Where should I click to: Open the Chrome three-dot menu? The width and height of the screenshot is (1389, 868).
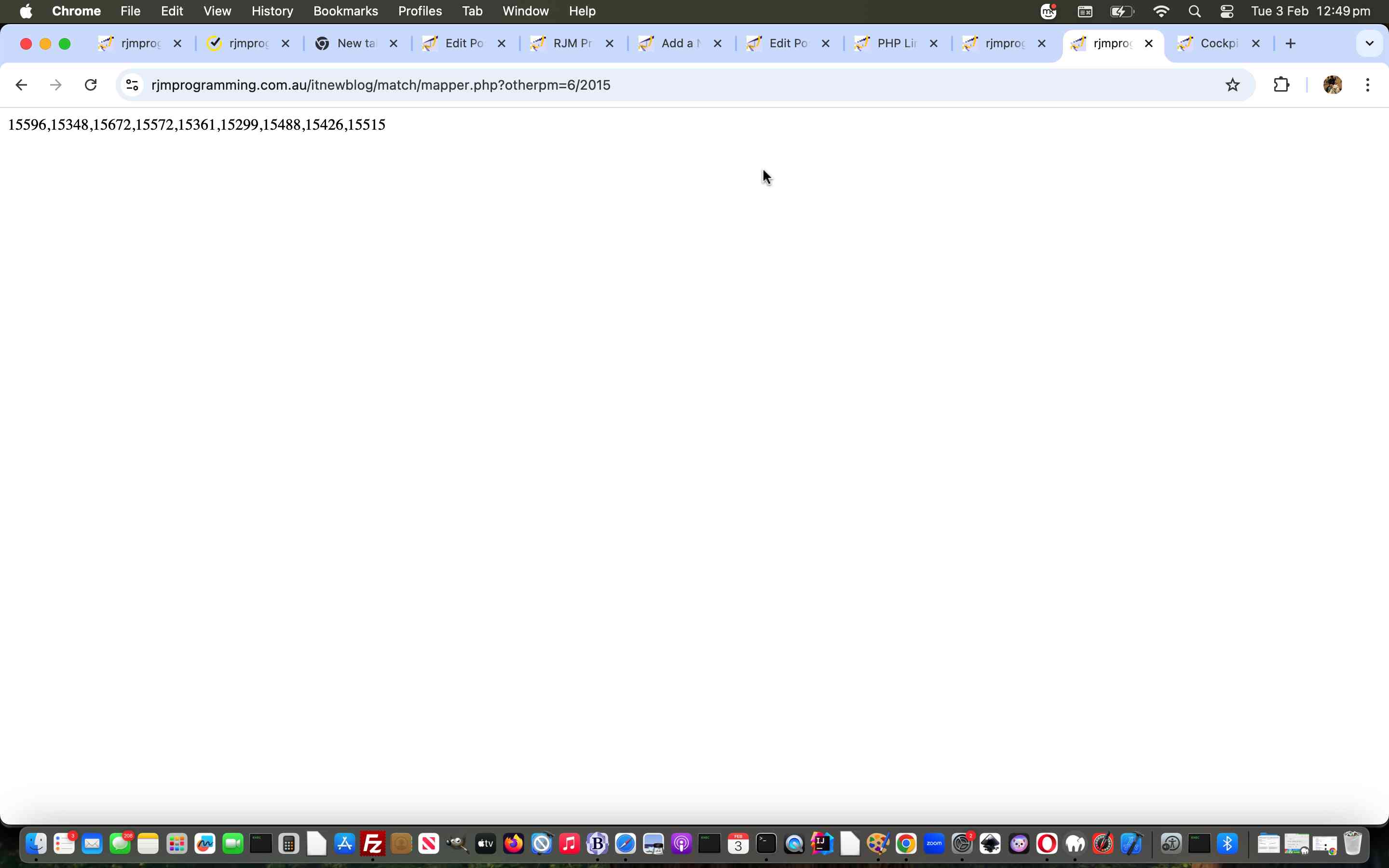coord(1368,85)
